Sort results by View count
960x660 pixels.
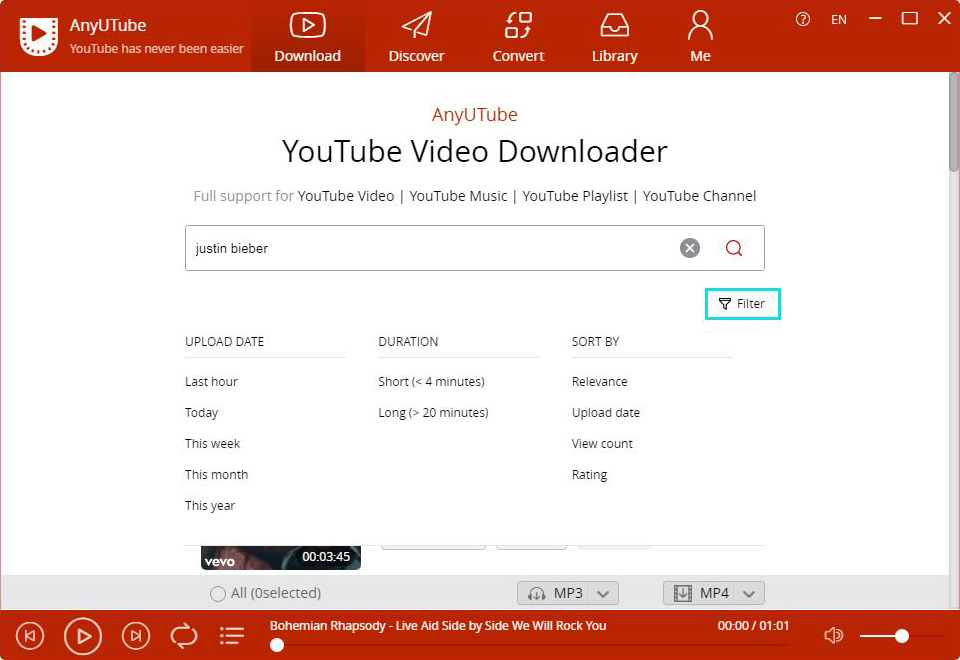tap(602, 443)
